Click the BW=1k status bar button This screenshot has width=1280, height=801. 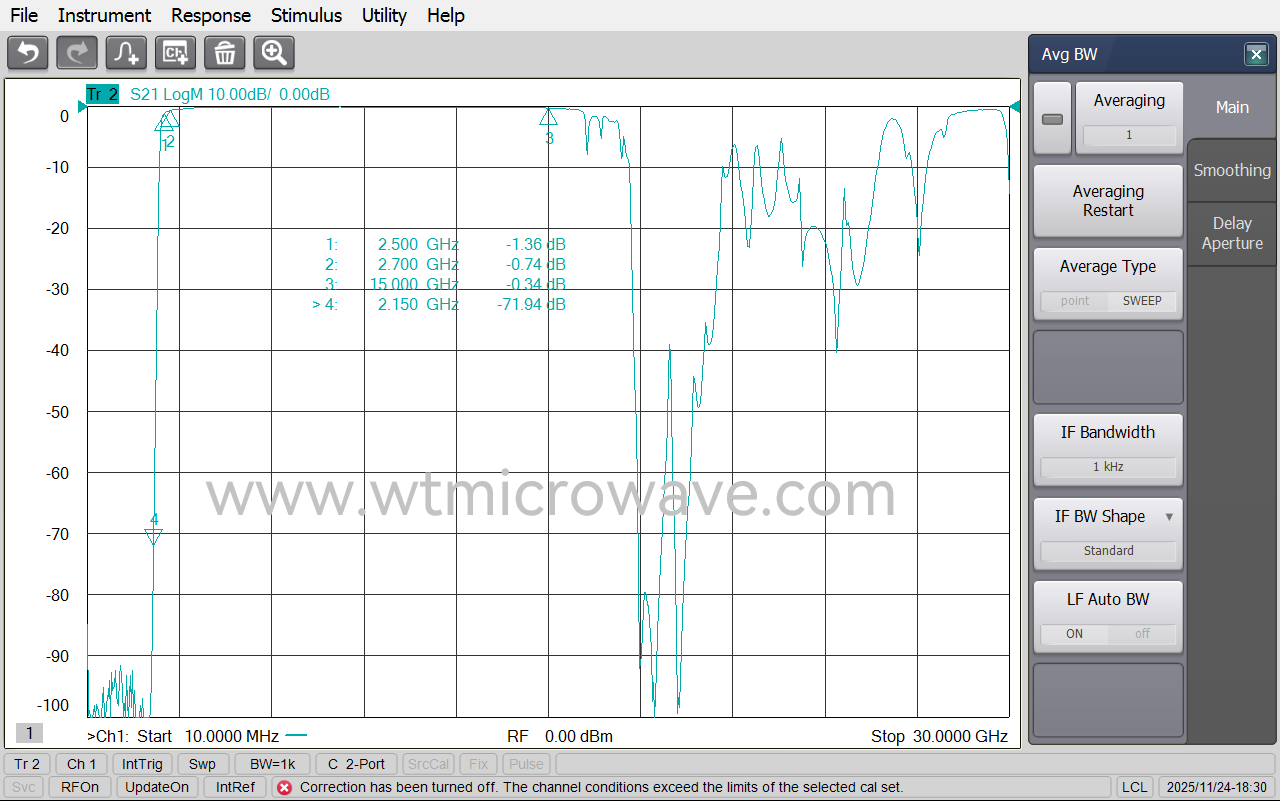coord(272,764)
